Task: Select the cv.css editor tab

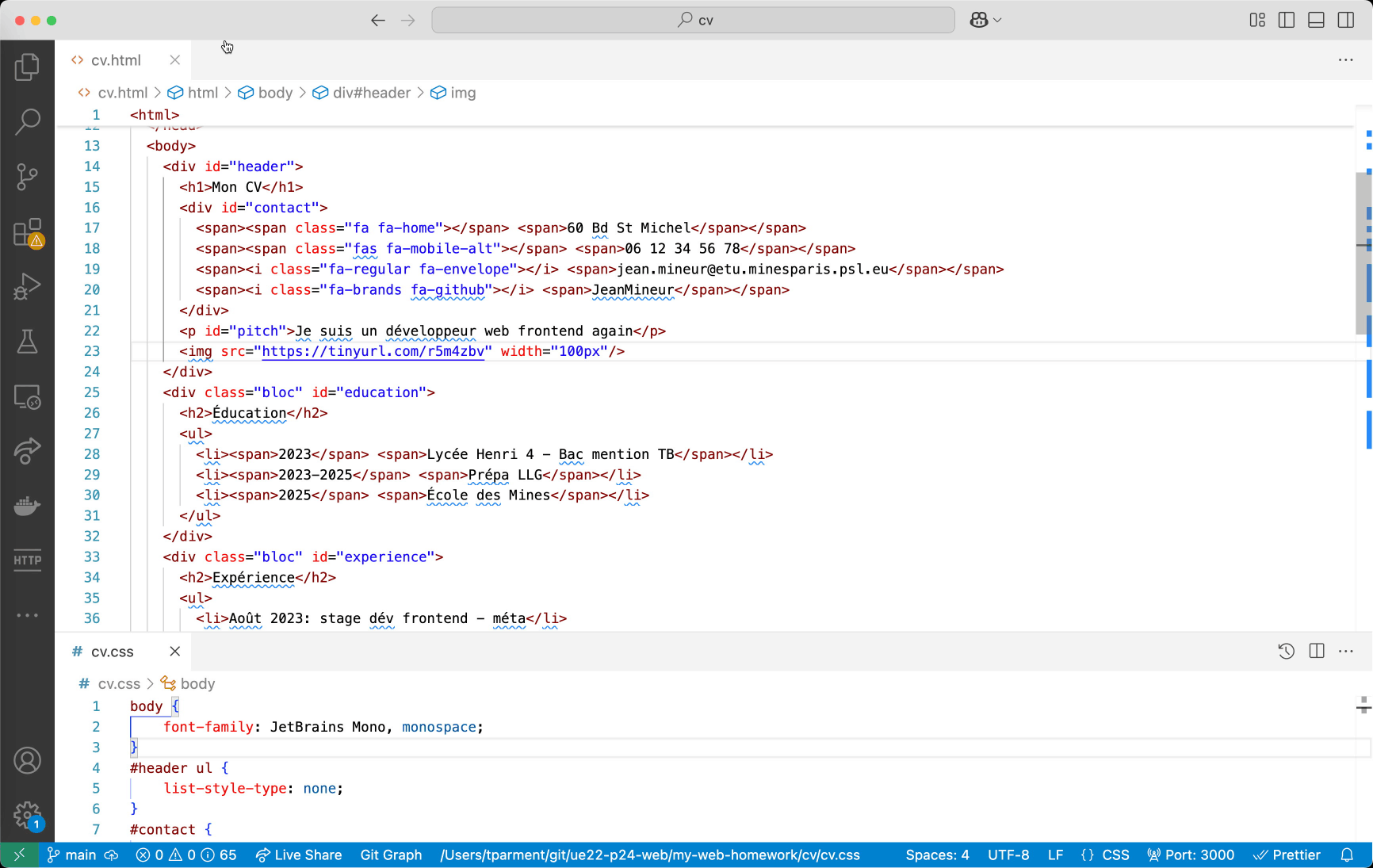Action: pos(112,652)
